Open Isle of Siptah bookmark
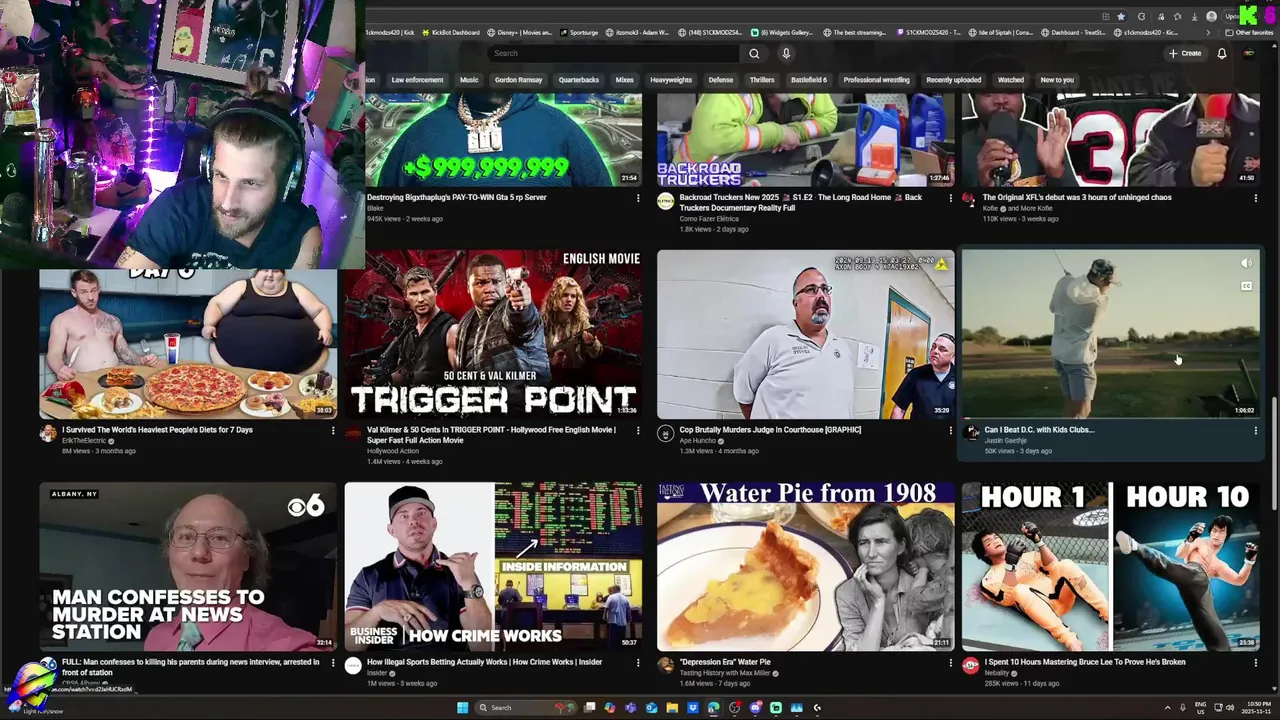 (1000, 32)
